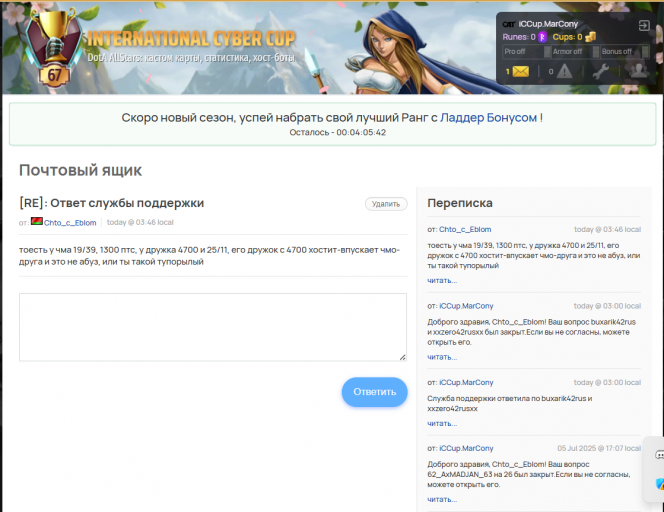The width and height of the screenshot is (664, 512).
Task: Open the chat bubble widget at right edge
Action: (x=659, y=455)
